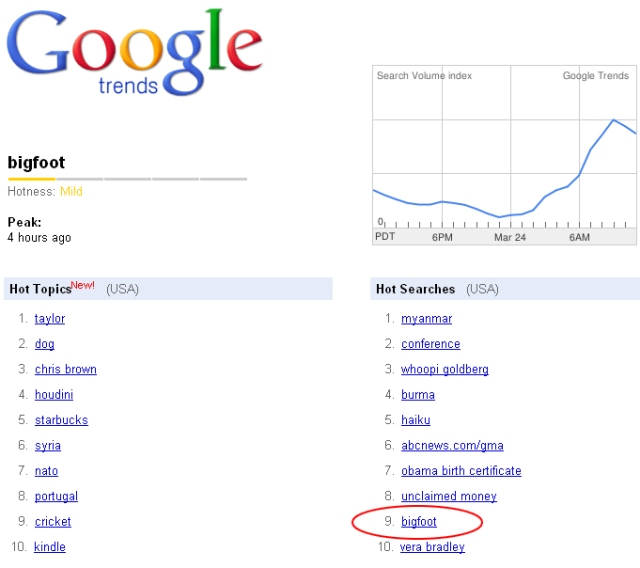Click the conference hot search link
Screen dimensions: 640x568
coord(431,344)
